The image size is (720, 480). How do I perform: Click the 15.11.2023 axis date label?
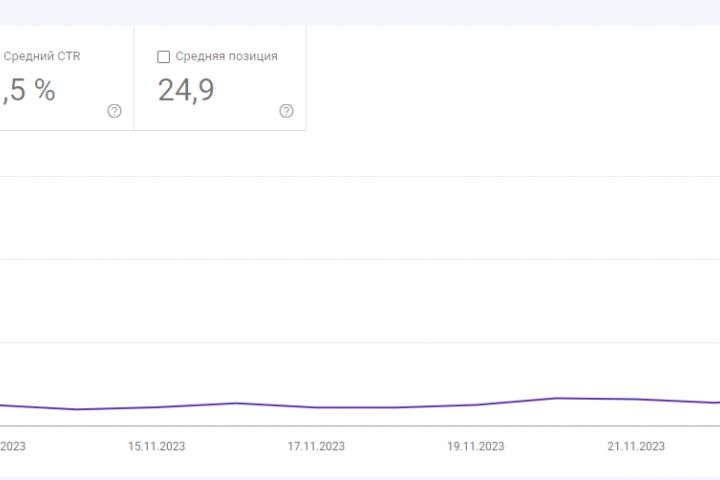(156, 447)
